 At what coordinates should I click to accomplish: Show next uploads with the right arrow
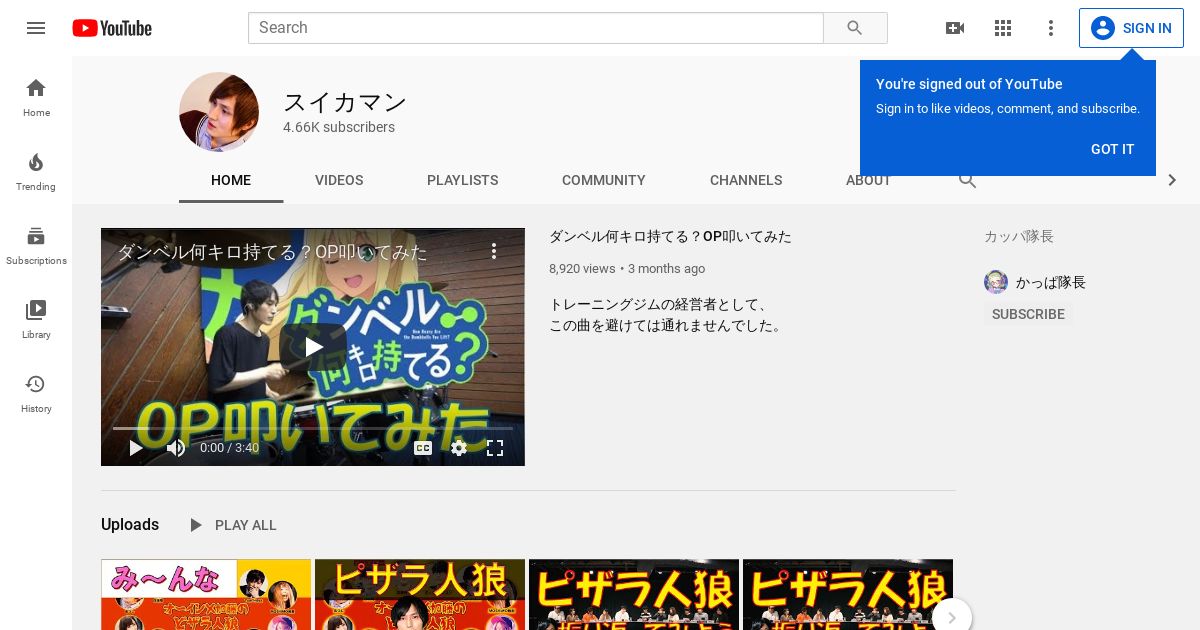pos(952,618)
